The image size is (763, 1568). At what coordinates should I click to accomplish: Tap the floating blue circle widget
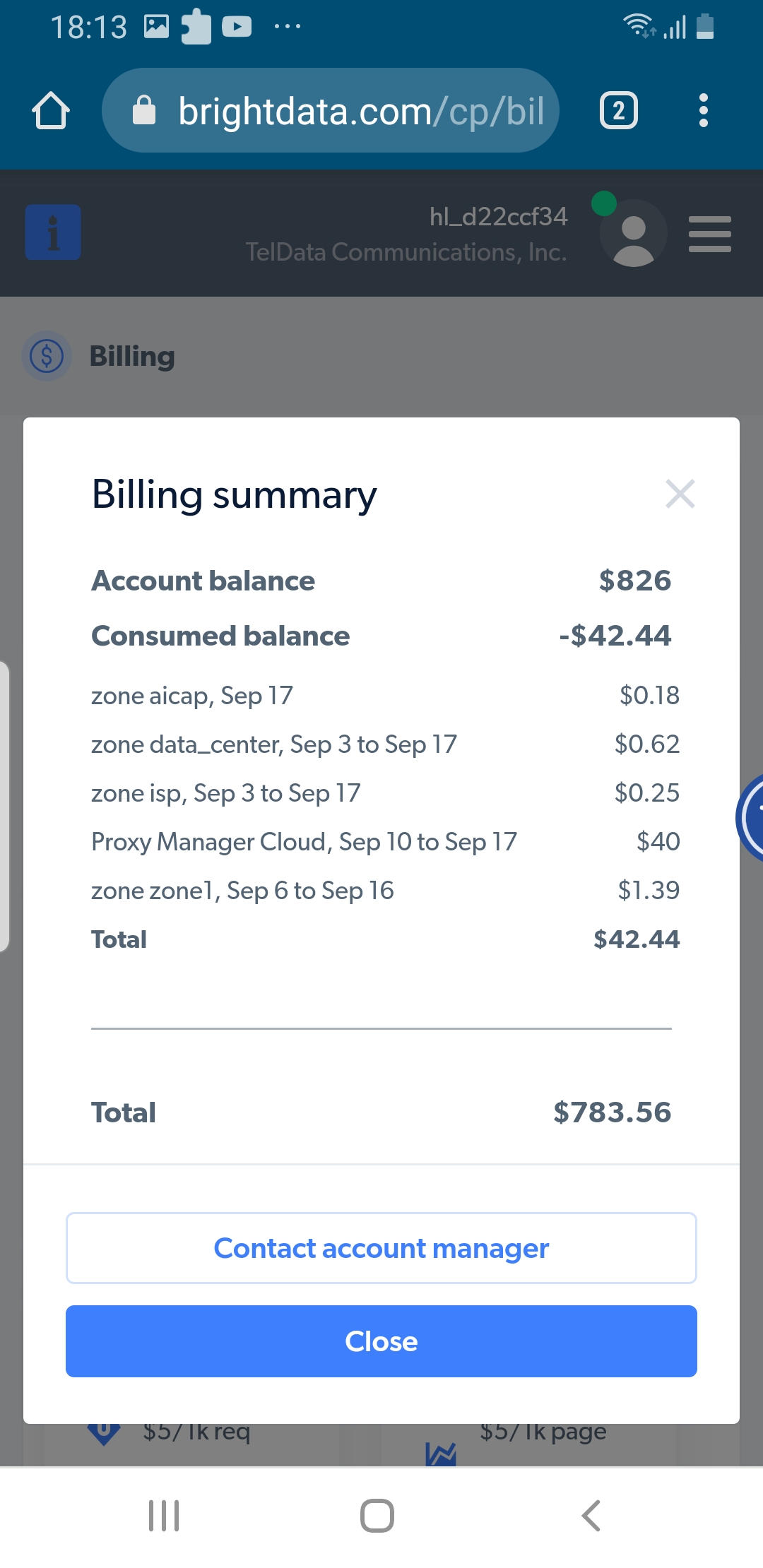752,817
